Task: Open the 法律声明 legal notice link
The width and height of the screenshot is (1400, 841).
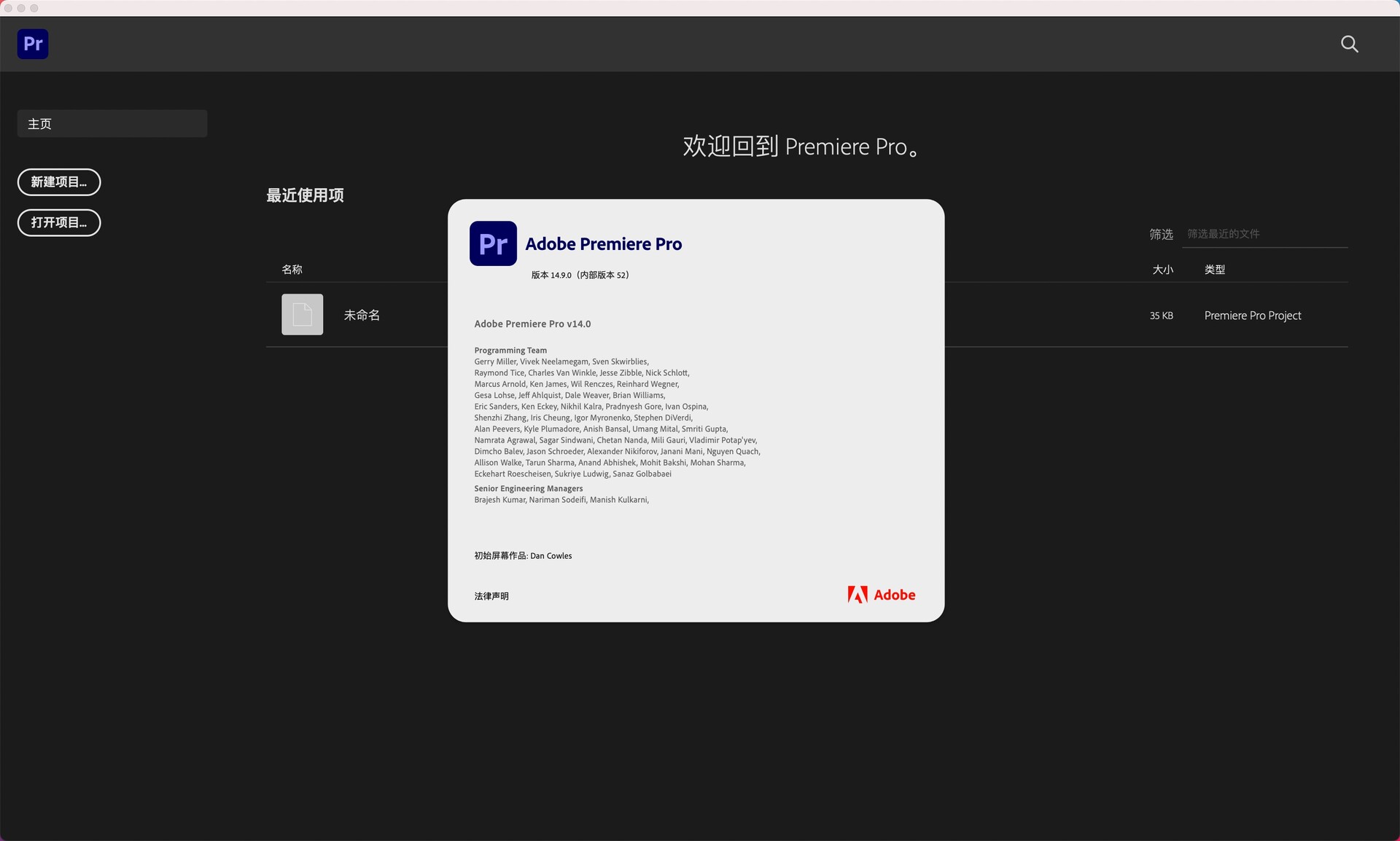Action: (x=491, y=596)
